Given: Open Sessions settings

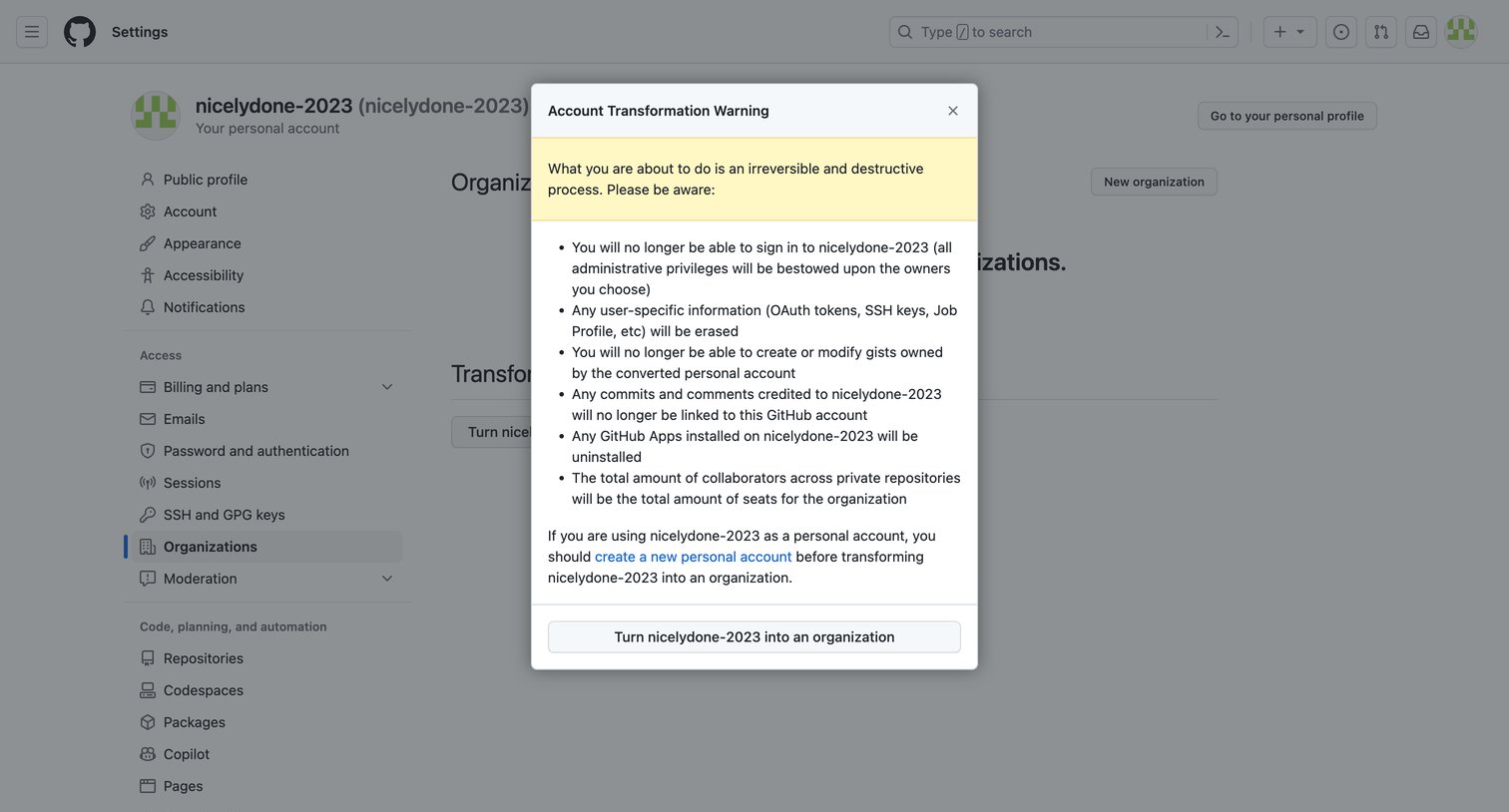Looking at the screenshot, I should pos(267,483).
